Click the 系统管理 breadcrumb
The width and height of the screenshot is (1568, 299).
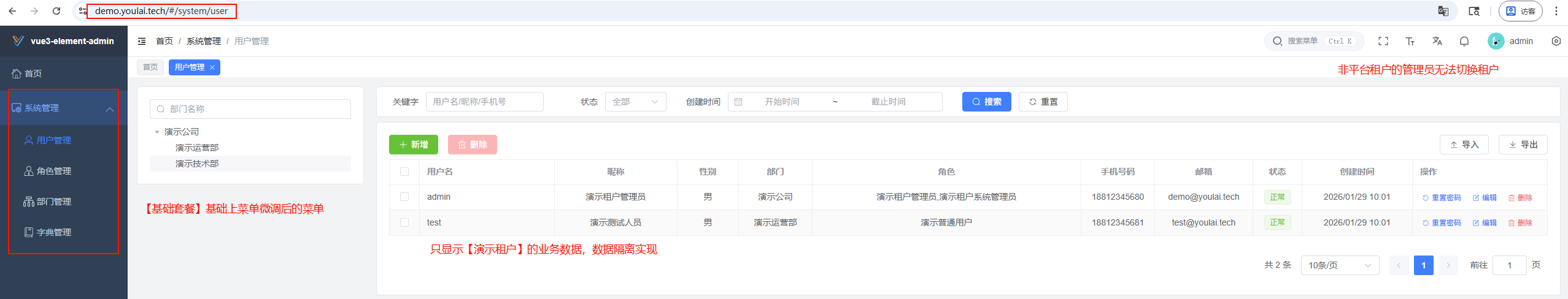click(204, 41)
